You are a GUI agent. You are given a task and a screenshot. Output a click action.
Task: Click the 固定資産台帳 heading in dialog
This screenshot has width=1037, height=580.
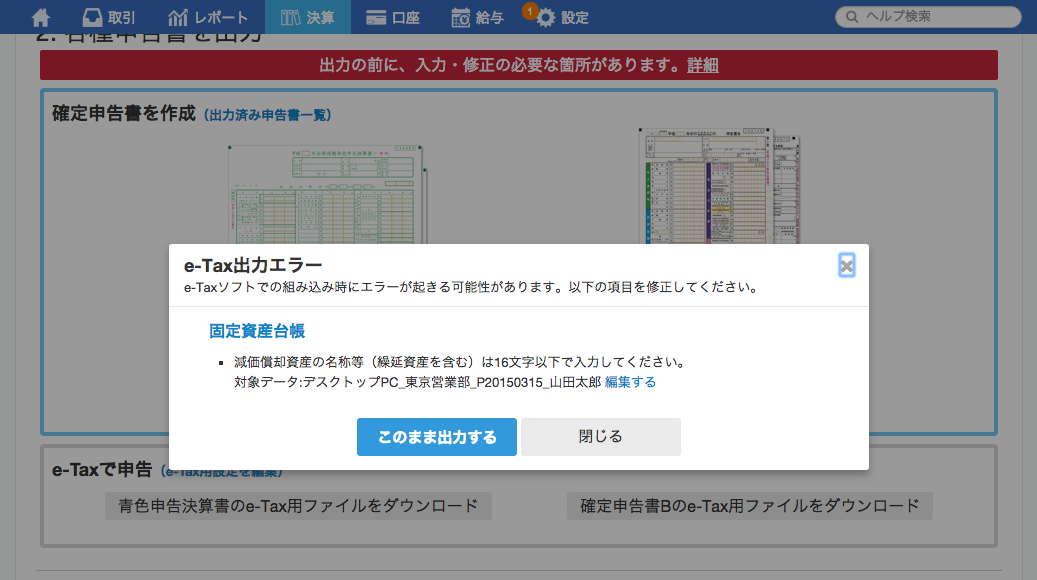257,331
